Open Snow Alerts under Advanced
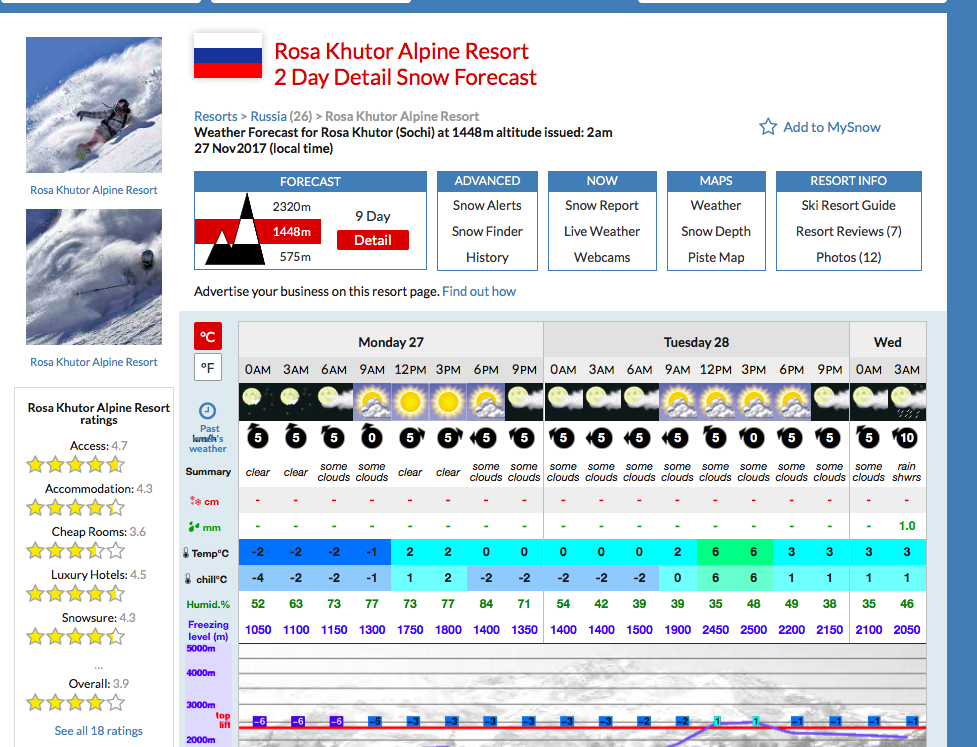977x747 pixels. pyautogui.click(x=487, y=206)
